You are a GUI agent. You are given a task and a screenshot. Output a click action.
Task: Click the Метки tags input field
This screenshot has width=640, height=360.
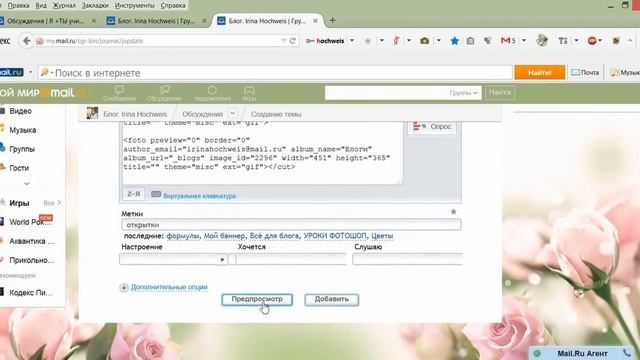point(291,224)
